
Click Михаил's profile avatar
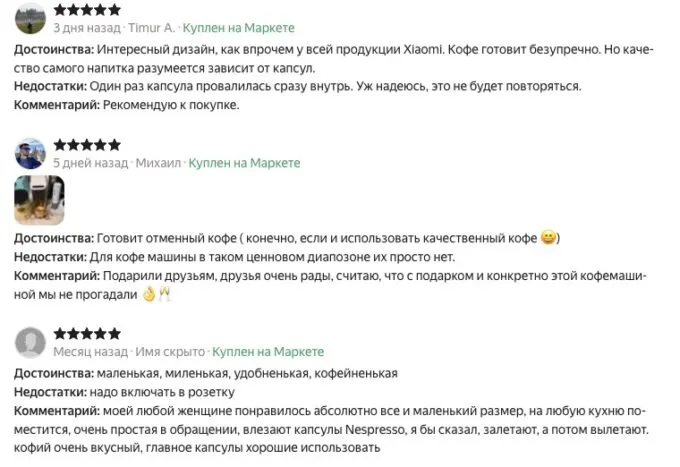[31, 153]
